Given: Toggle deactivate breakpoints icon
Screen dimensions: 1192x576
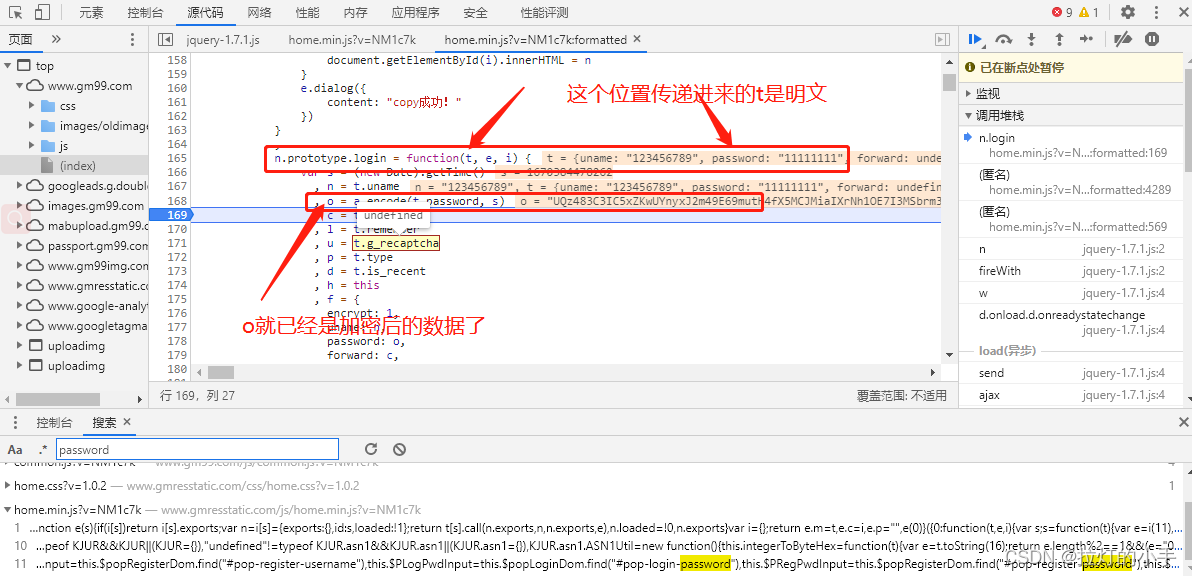Looking at the screenshot, I should (x=1123, y=40).
